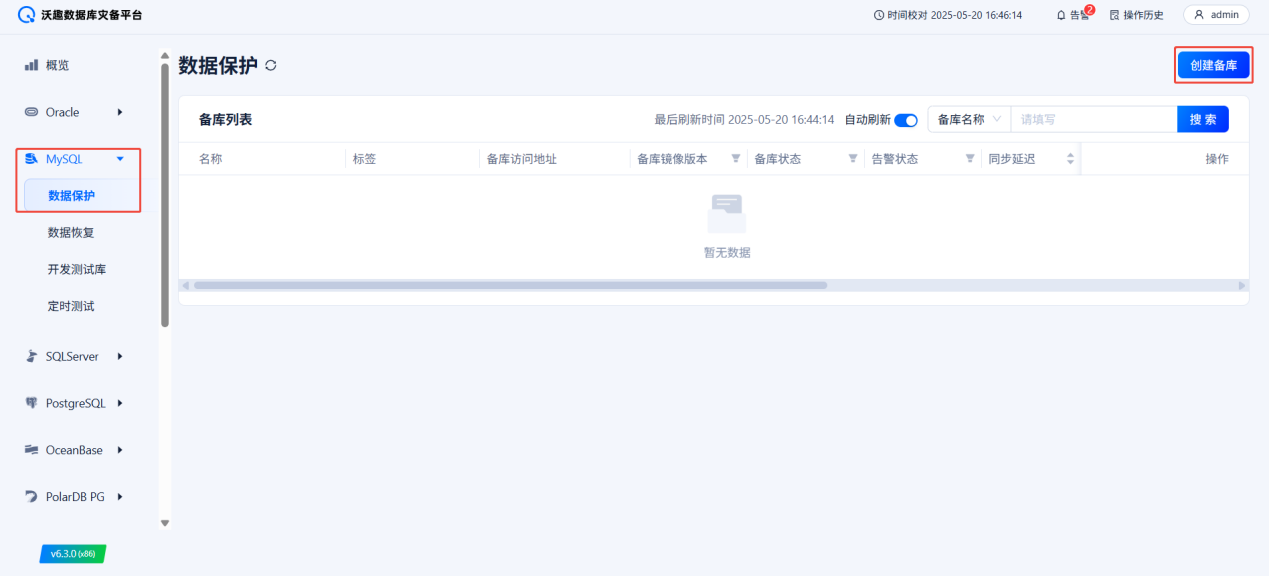Click the horizontal table scrollbar thumb
1269x576 pixels.
coord(510,285)
